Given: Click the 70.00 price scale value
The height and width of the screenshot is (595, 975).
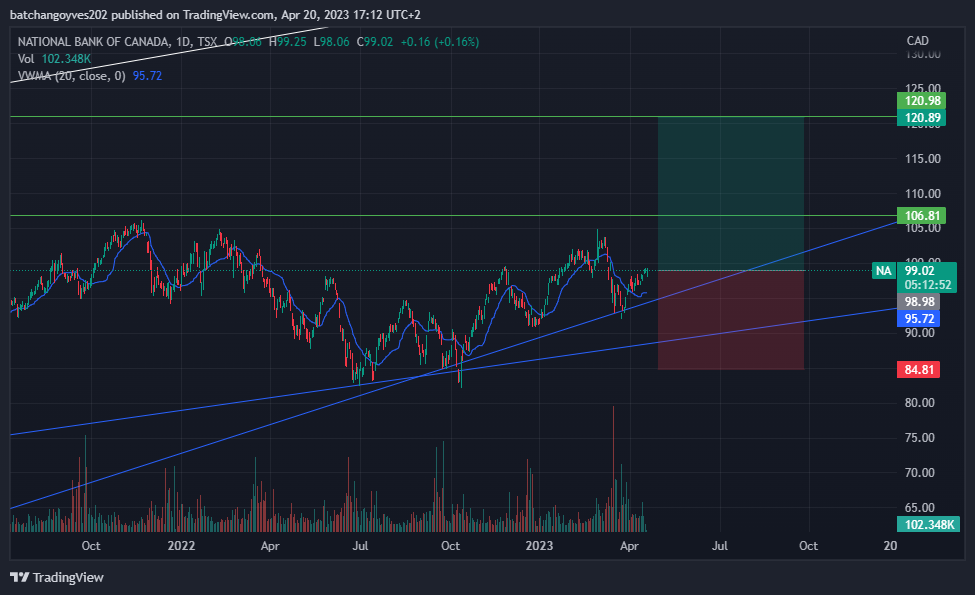Looking at the screenshot, I should [920, 473].
